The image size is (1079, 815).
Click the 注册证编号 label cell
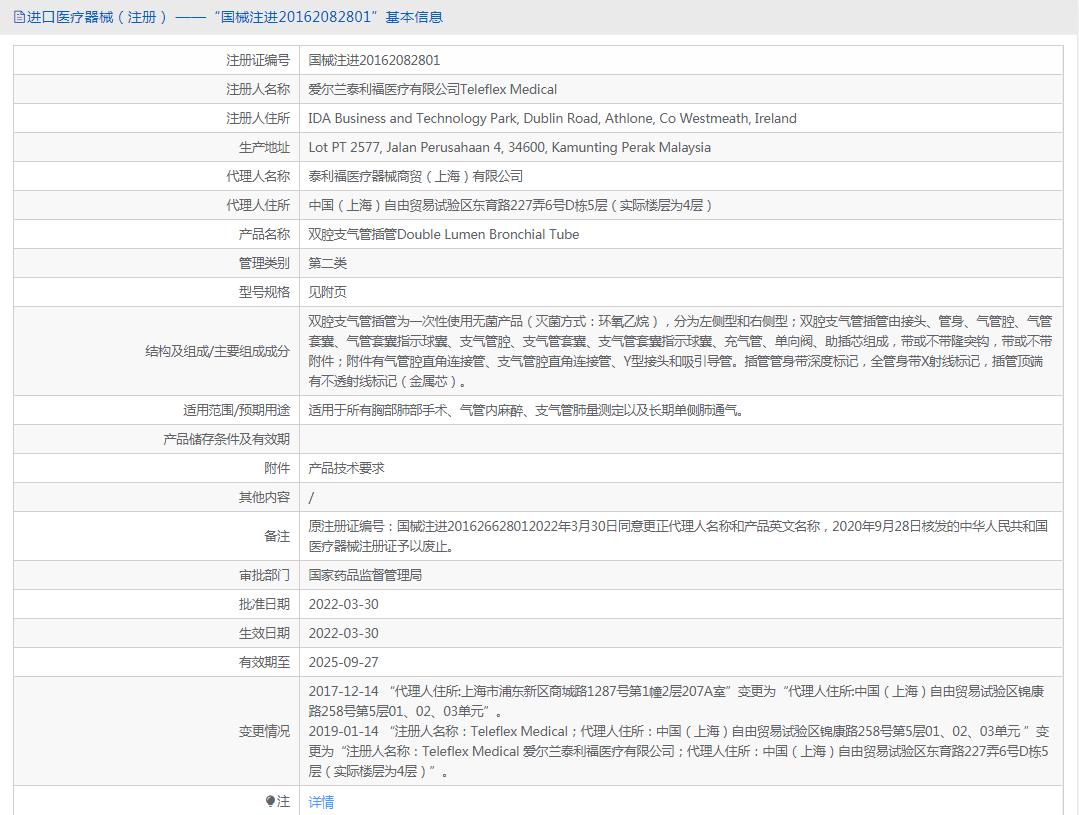258,61
